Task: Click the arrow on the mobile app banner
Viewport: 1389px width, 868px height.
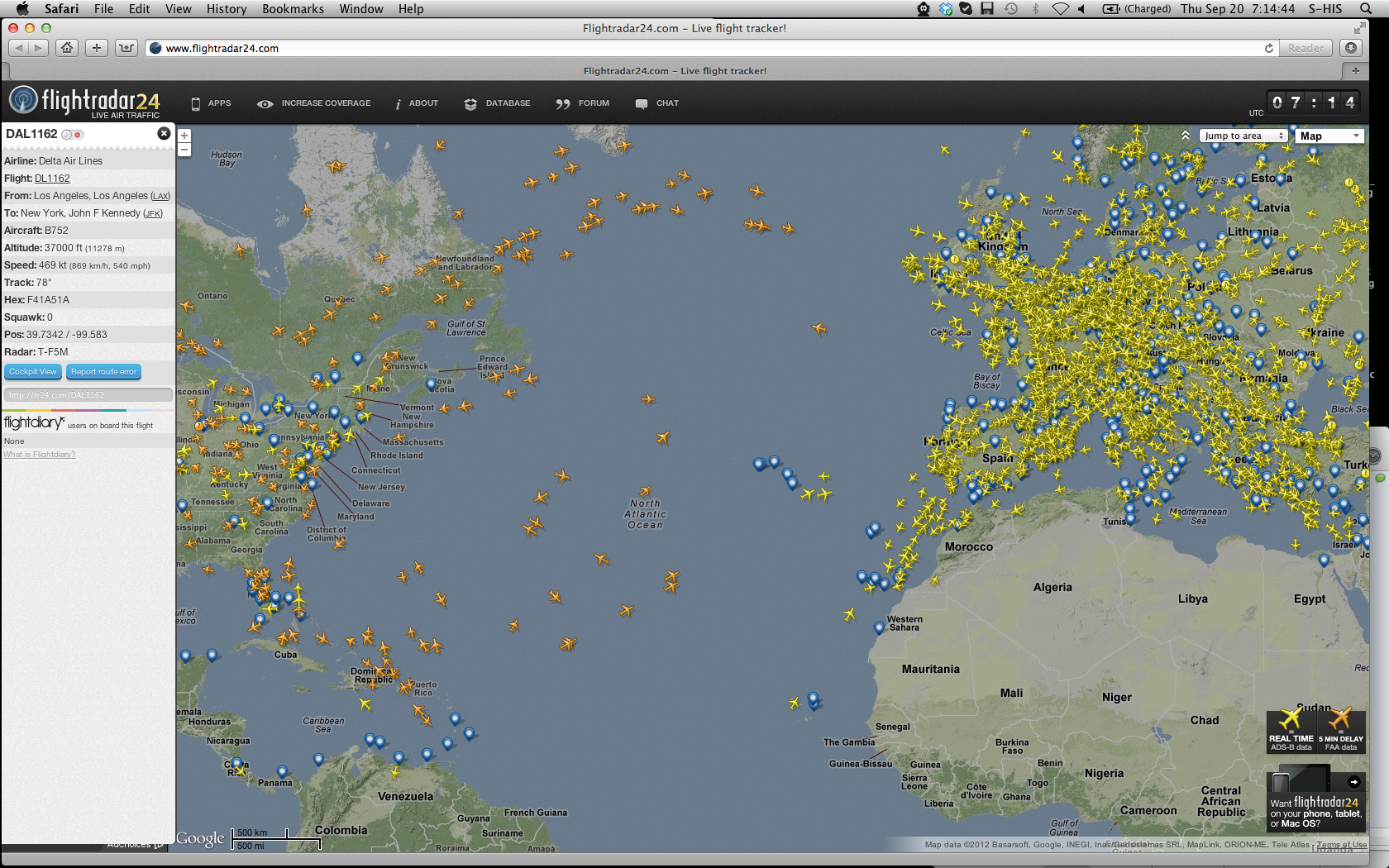Action: [x=1353, y=782]
